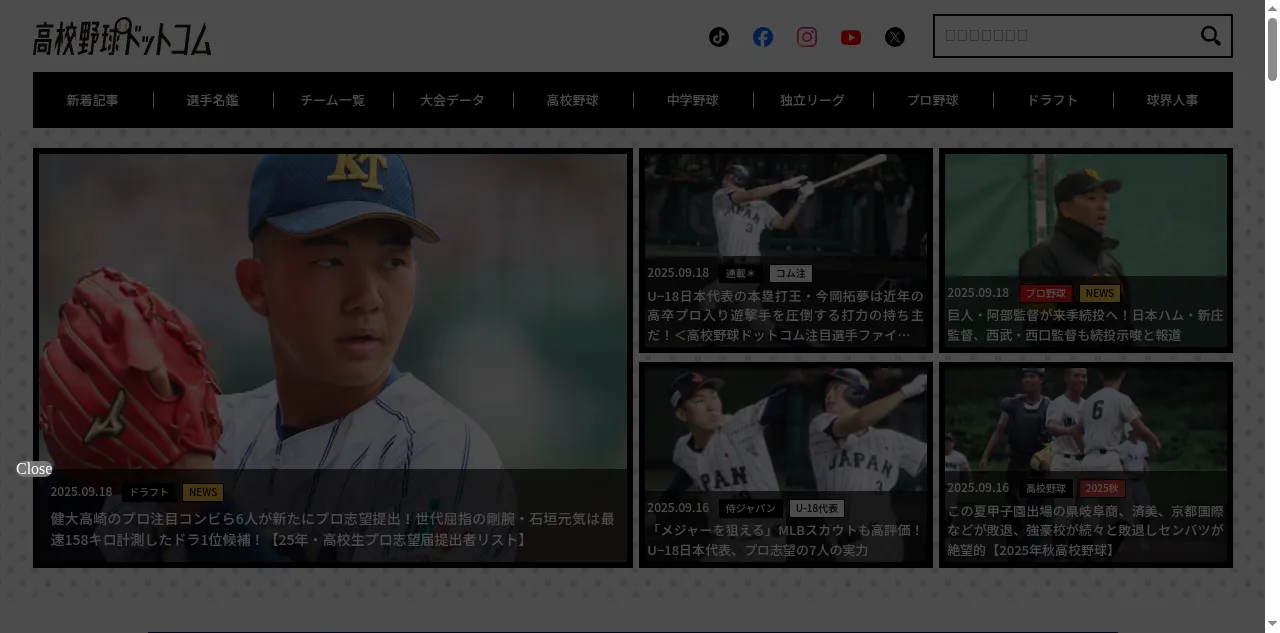Screen dimensions: 1280x633
Task: Click the コム注 tag label
Action: [x=791, y=273]
